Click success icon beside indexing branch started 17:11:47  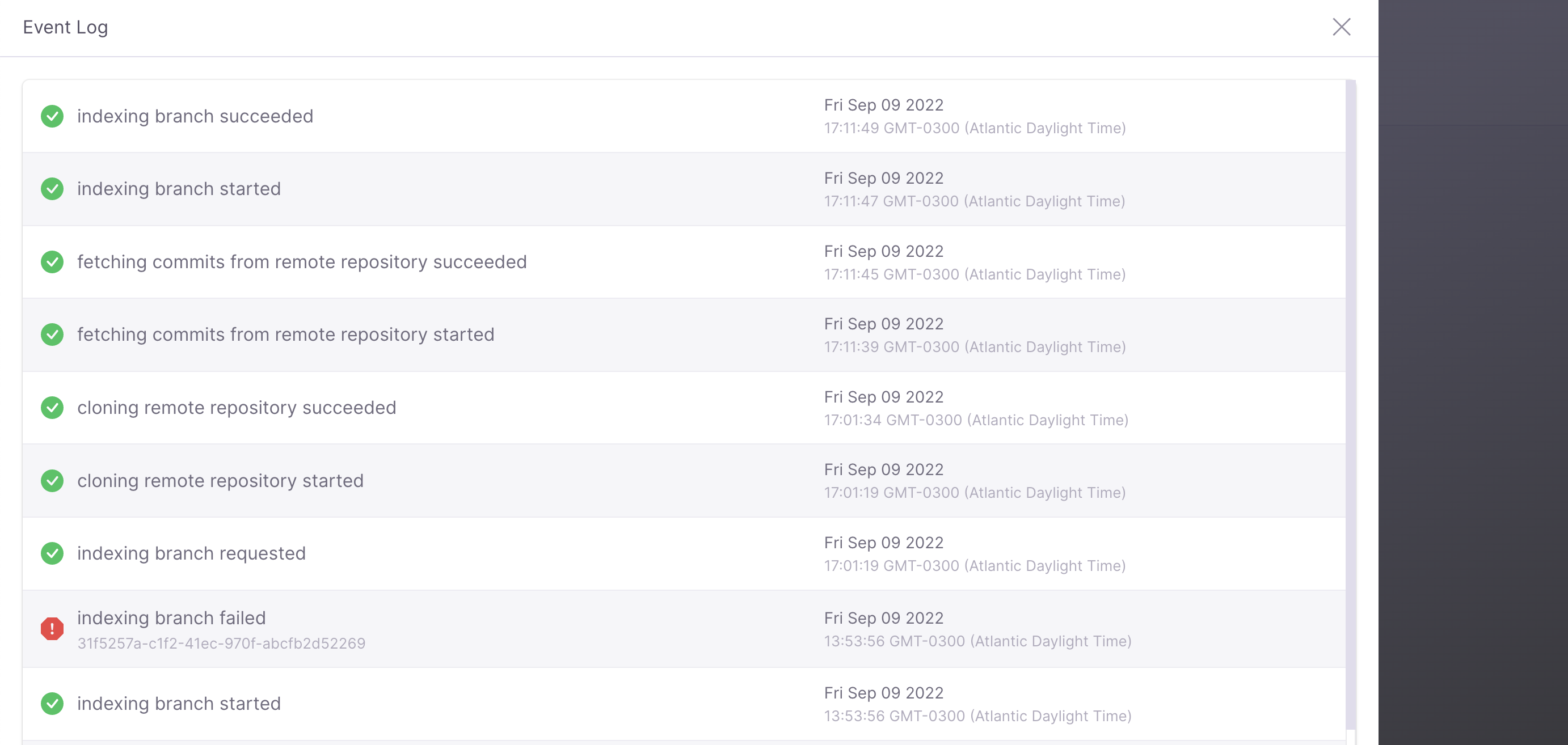click(52, 189)
